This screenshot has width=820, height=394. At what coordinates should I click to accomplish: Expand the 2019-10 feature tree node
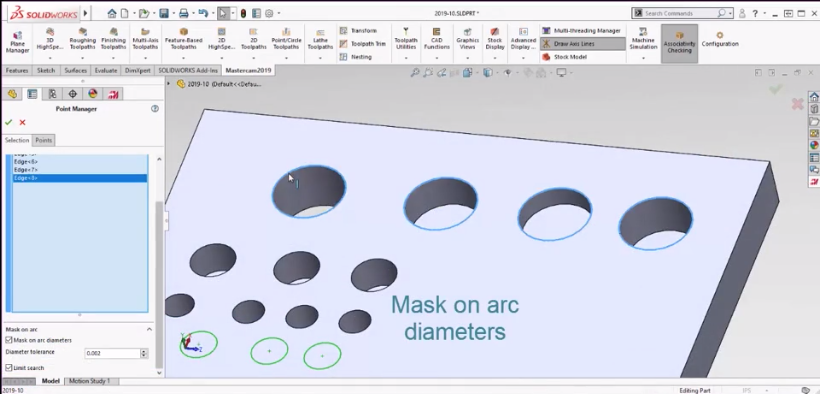(x=168, y=84)
